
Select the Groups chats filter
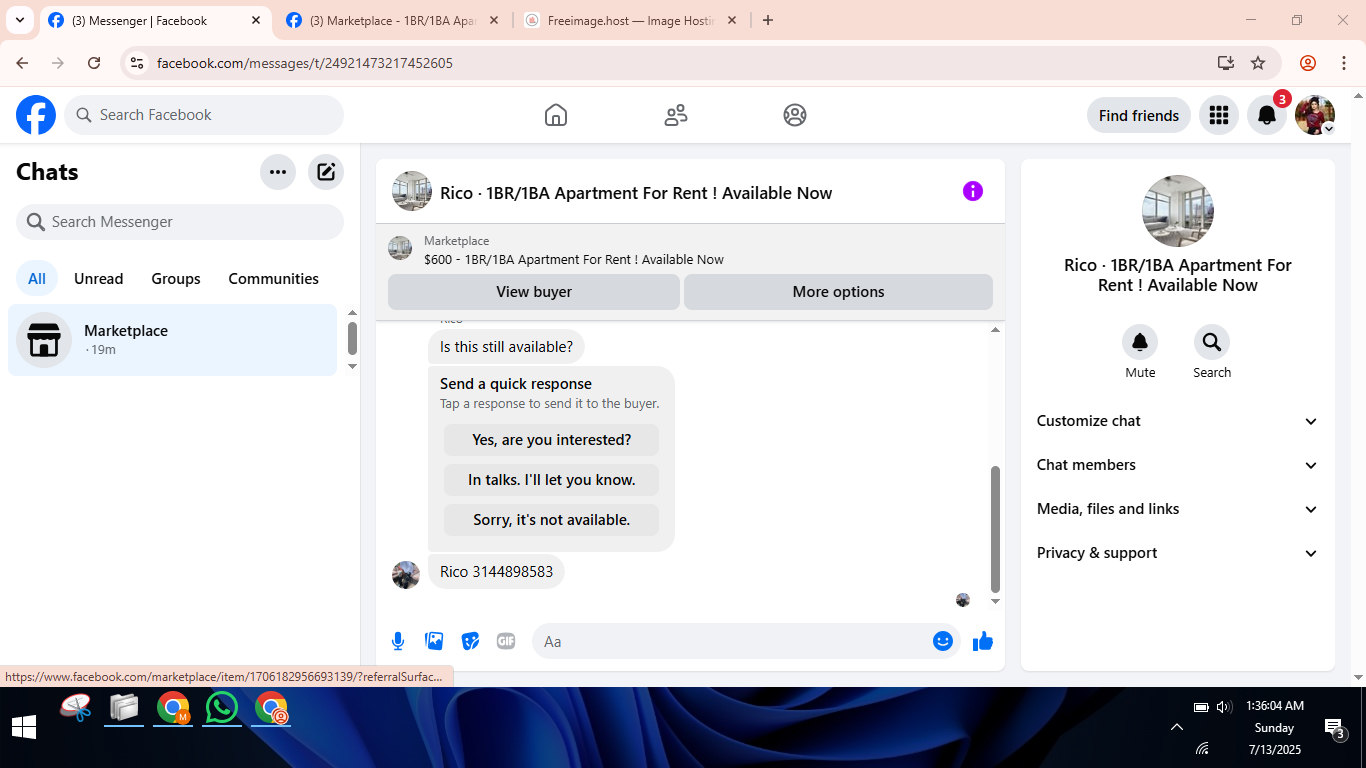(x=176, y=279)
